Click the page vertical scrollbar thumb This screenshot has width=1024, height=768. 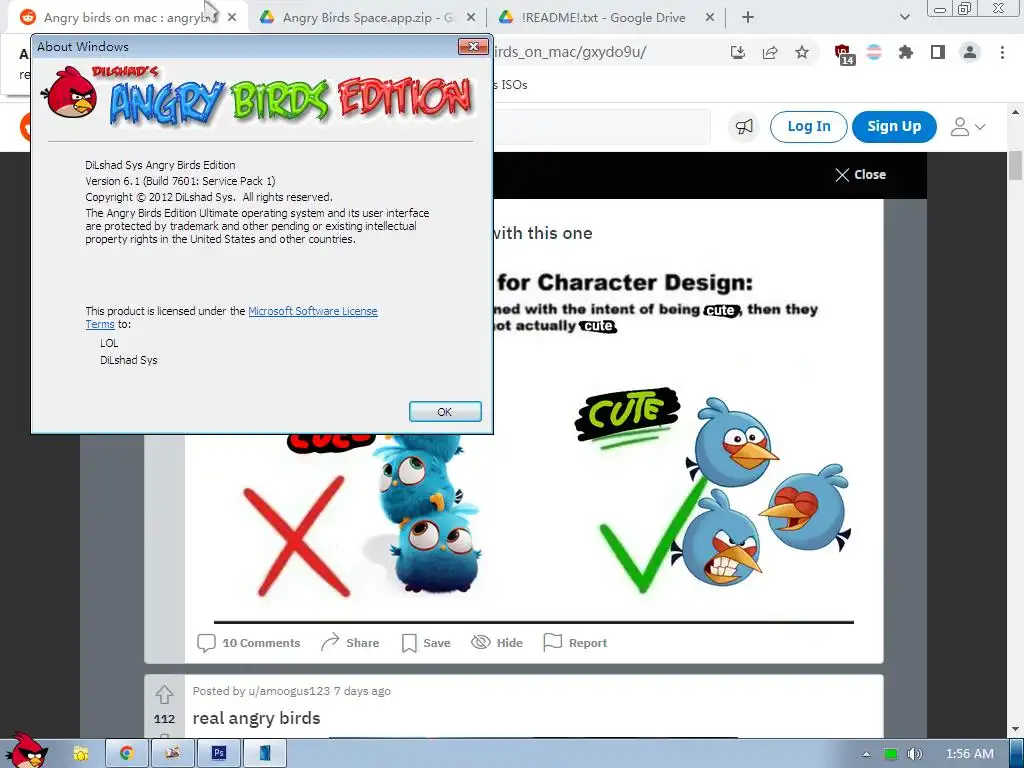(x=1016, y=165)
